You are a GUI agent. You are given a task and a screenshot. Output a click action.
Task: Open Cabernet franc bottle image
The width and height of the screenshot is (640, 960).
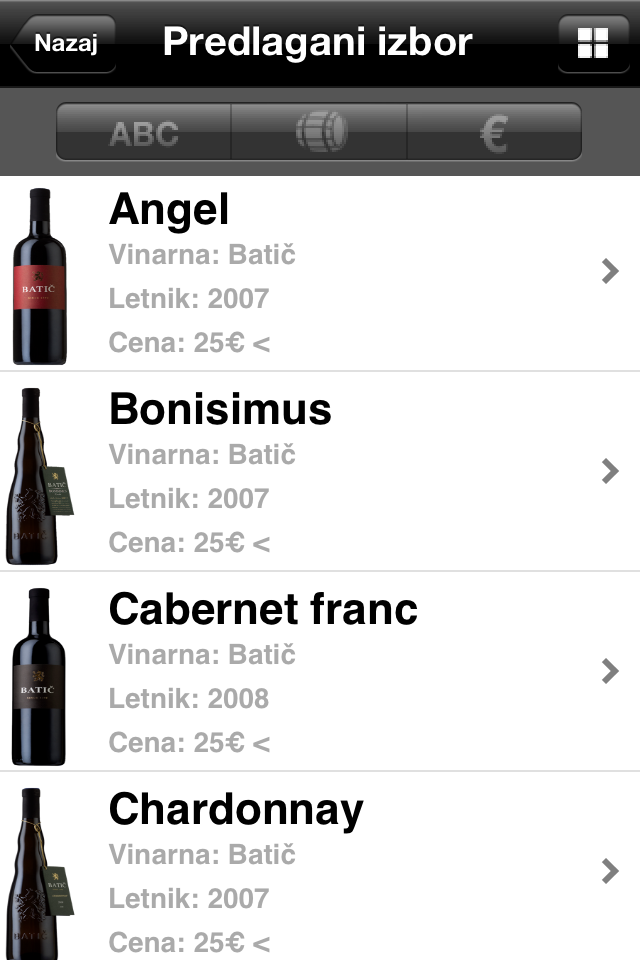(x=40, y=676)
